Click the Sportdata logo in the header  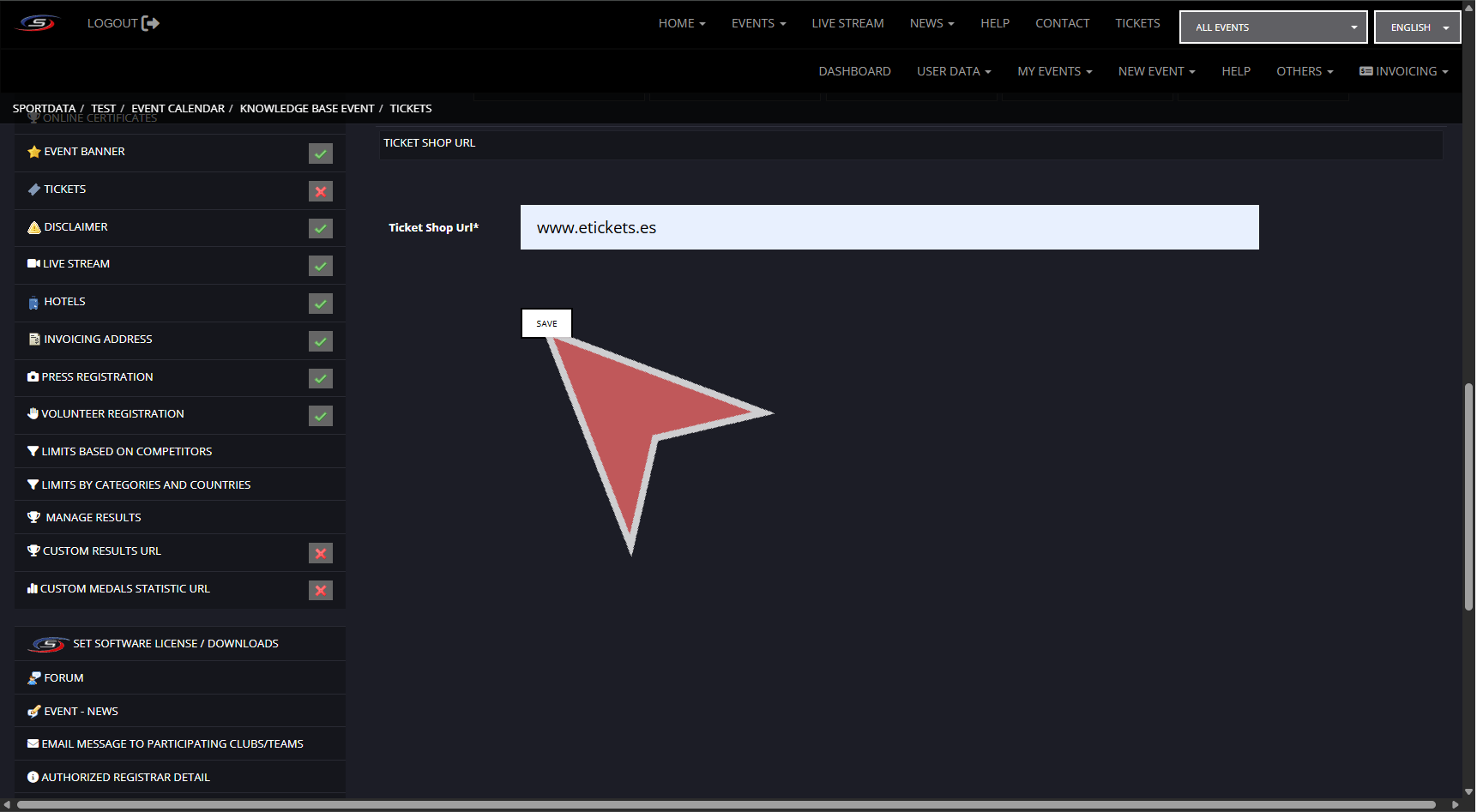tap(38, 23)
